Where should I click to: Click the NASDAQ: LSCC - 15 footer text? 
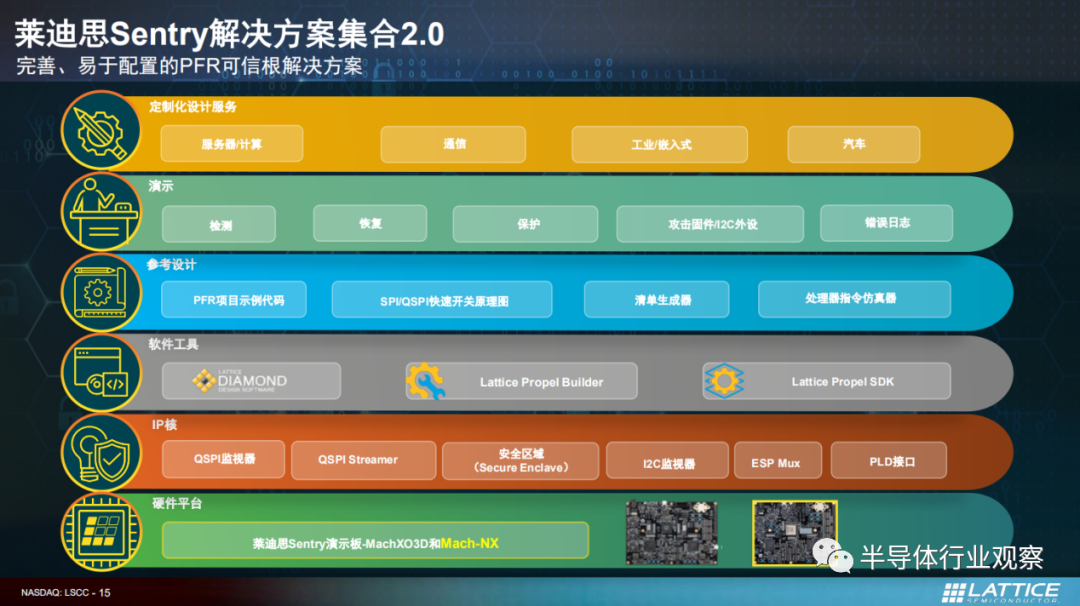(65, 592)
